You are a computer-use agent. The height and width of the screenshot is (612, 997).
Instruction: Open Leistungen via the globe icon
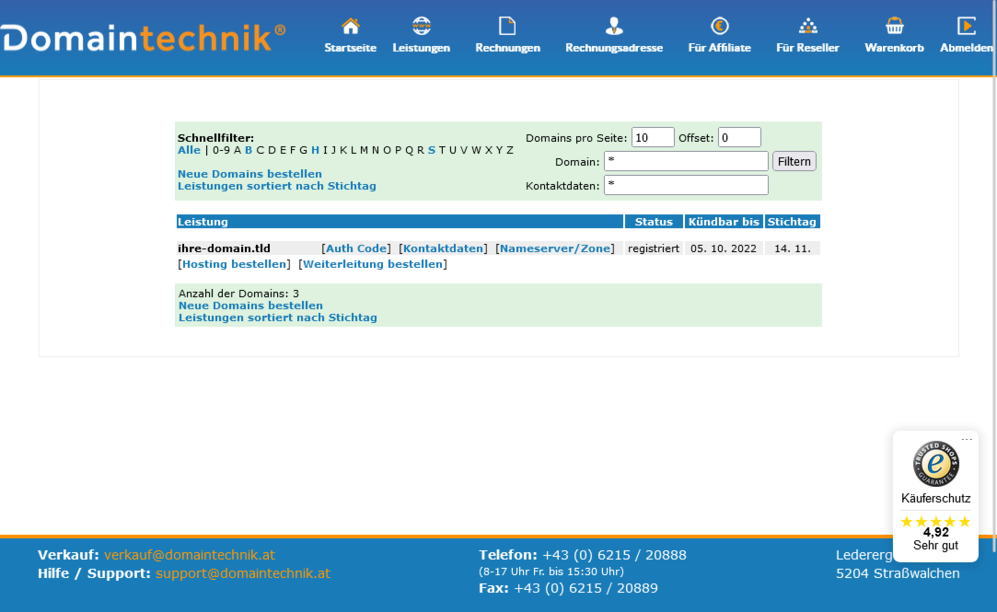click(421, 26)
